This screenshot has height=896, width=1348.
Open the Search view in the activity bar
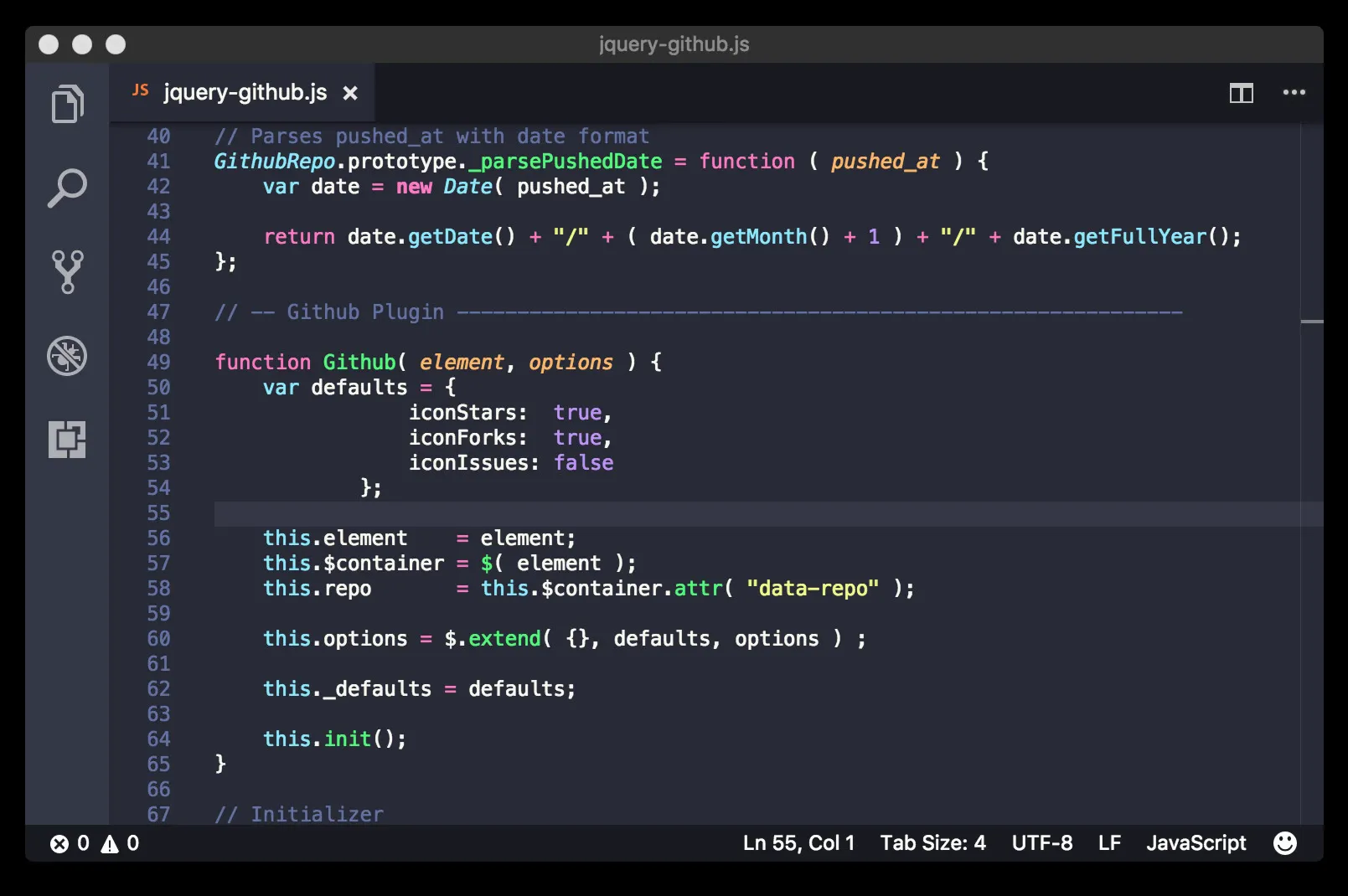click(67, 188)
